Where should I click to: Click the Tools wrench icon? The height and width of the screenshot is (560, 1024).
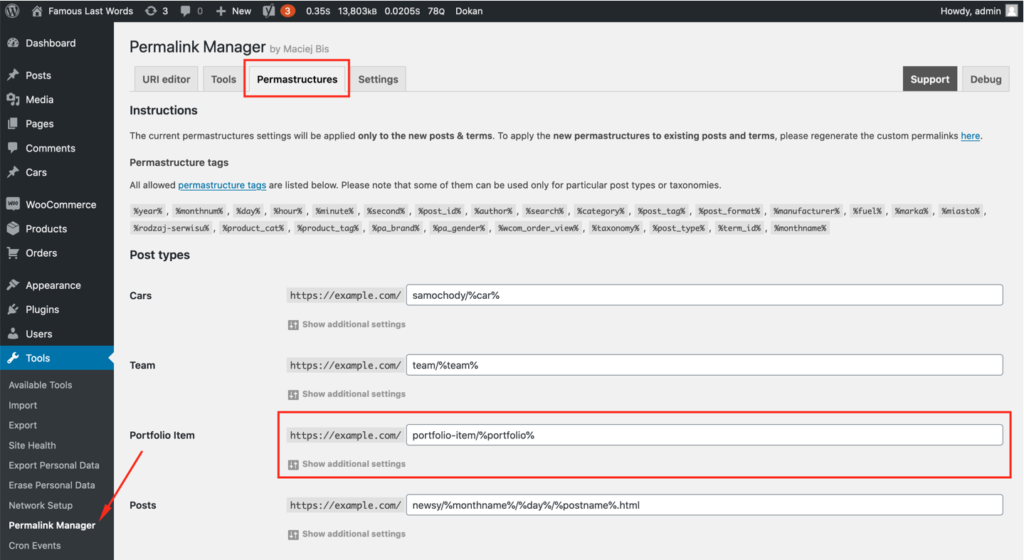12,358
